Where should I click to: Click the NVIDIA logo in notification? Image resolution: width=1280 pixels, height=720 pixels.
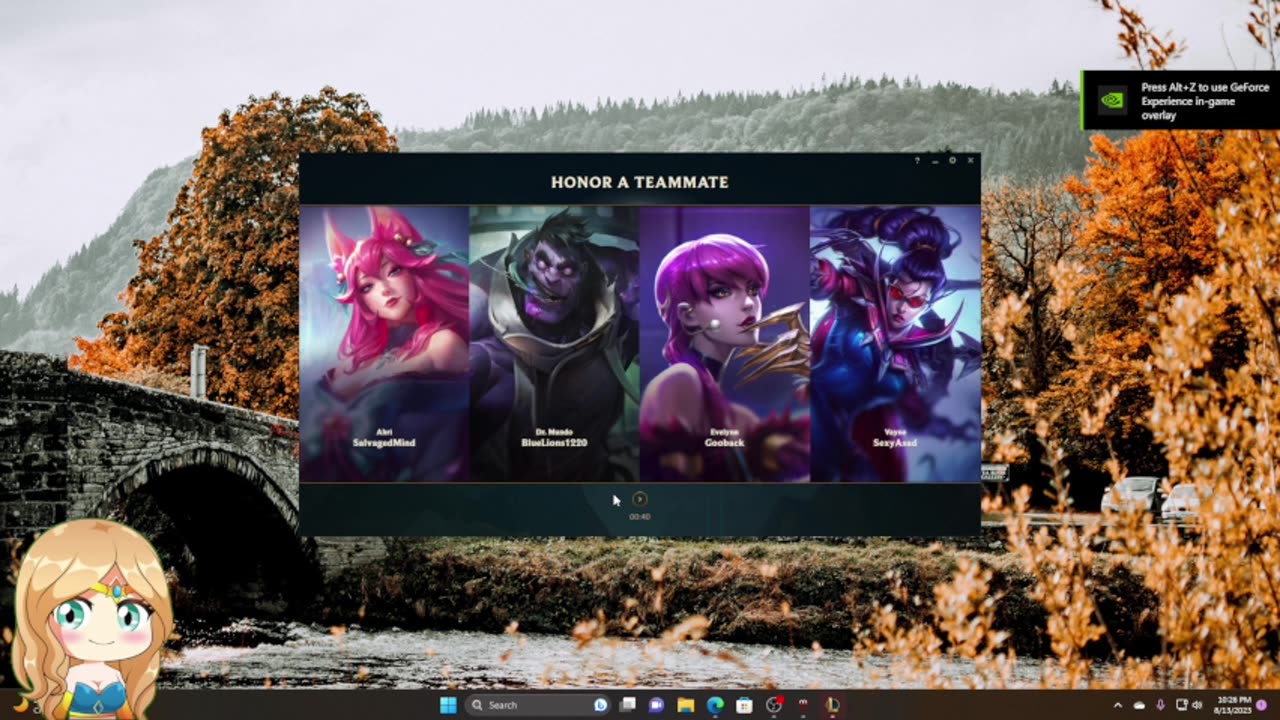[x=1112, y=100]
